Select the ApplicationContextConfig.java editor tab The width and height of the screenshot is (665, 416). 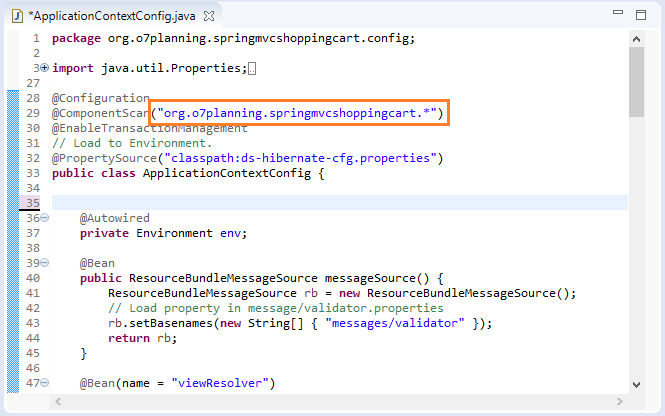pyautogui.click(x=112, y=16)
